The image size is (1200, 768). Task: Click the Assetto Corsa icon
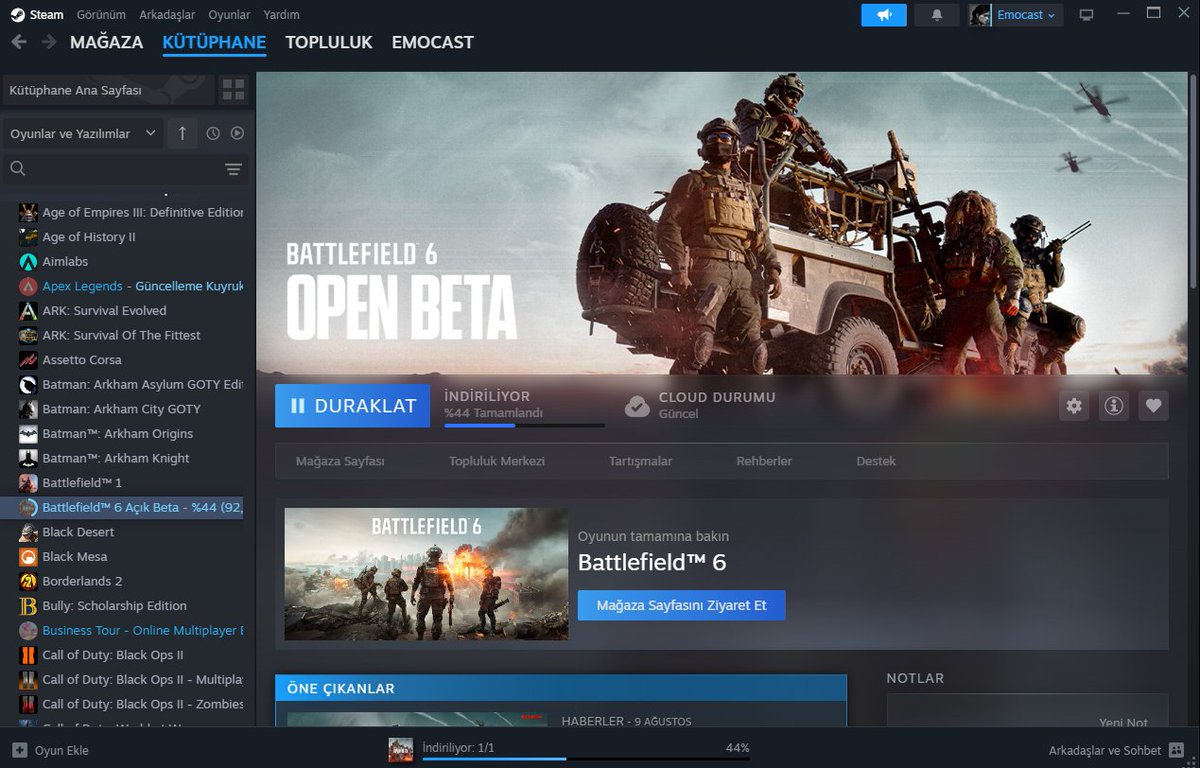pyautogui.click(x=28, y=360)
